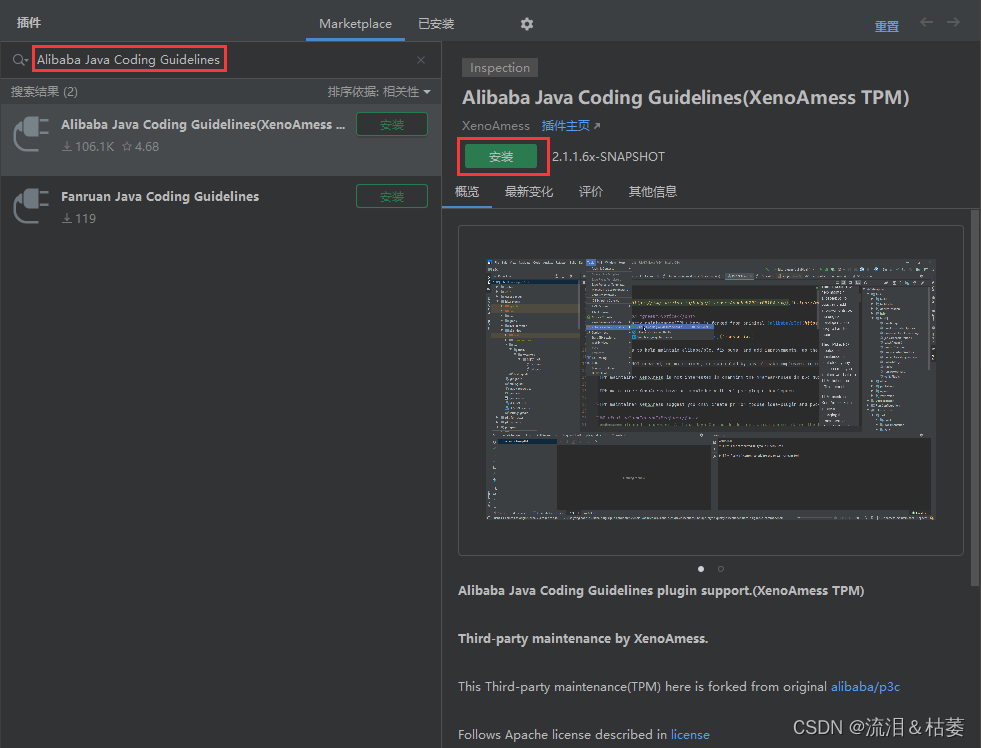Select the Alibaba Java Coding Guidelines result
Image resolution: width=981 pixels, height=748 pixels.
[221, 139]
